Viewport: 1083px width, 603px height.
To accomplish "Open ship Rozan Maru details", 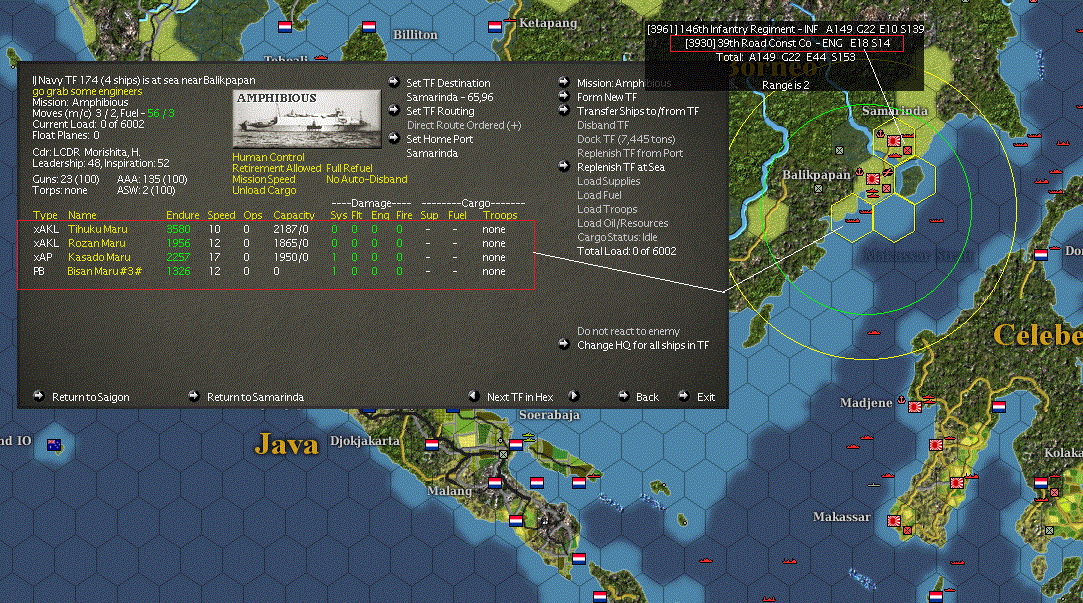I will (97, 243).
